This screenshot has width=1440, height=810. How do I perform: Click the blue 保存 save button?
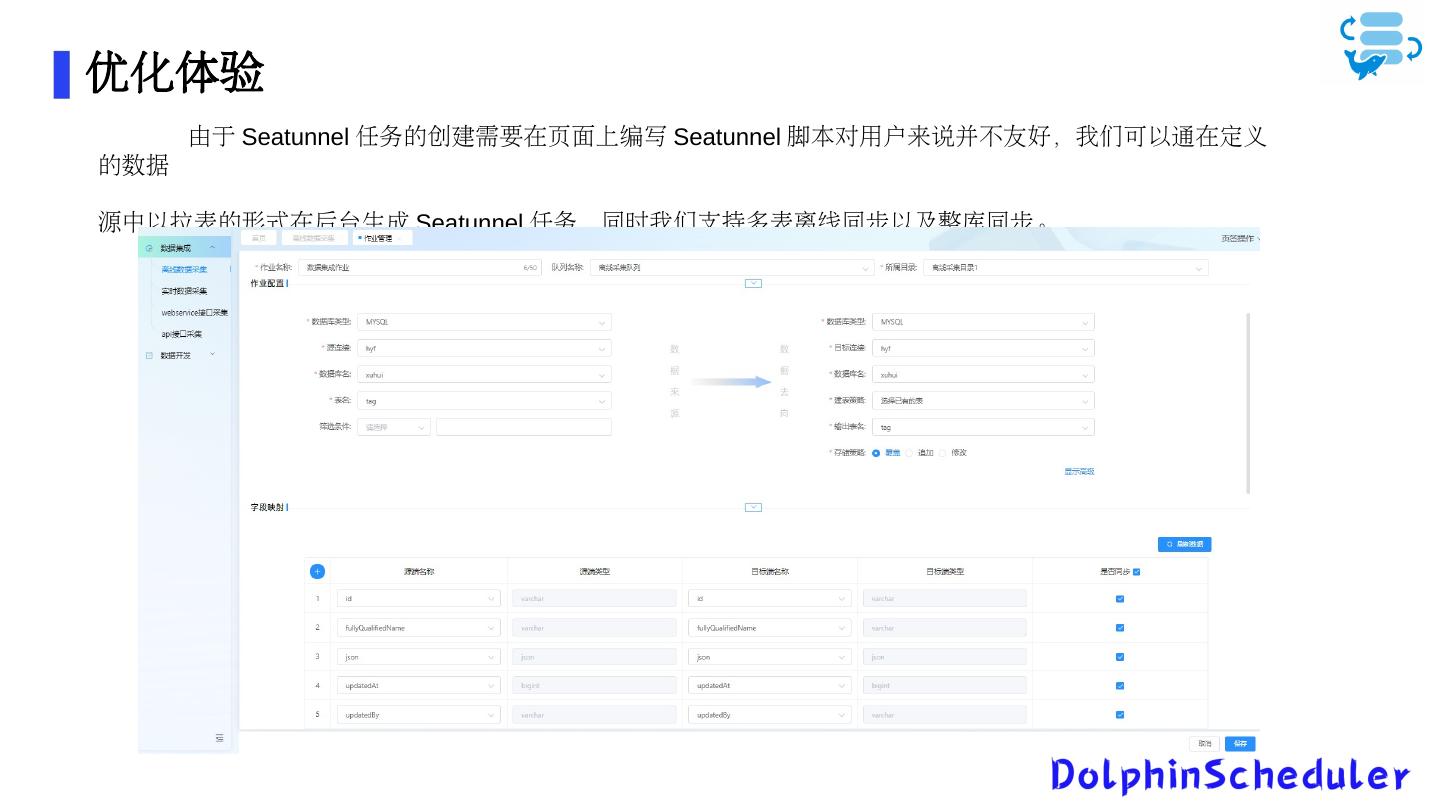pos(1240,744)
